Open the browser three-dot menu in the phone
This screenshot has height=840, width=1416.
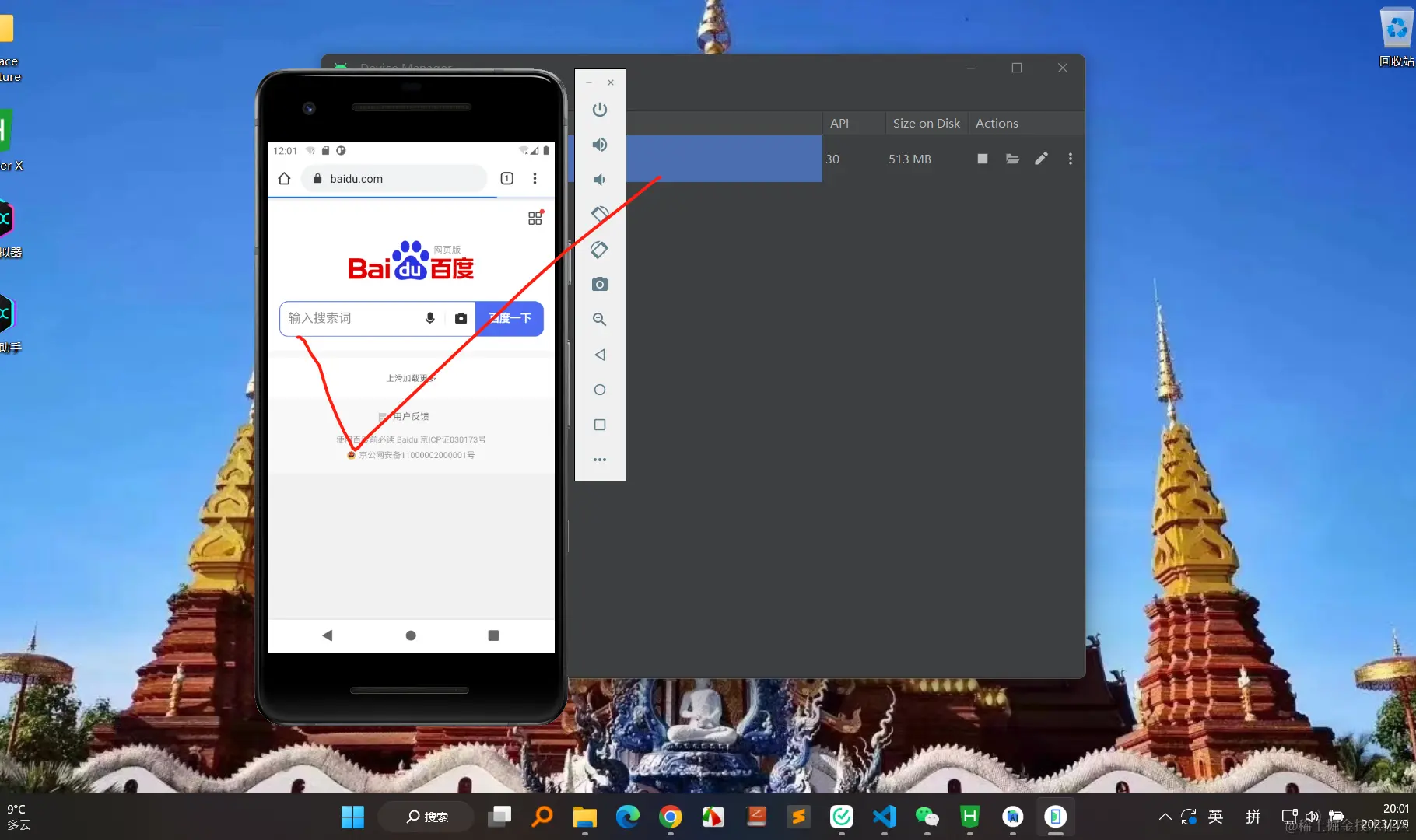535,179
